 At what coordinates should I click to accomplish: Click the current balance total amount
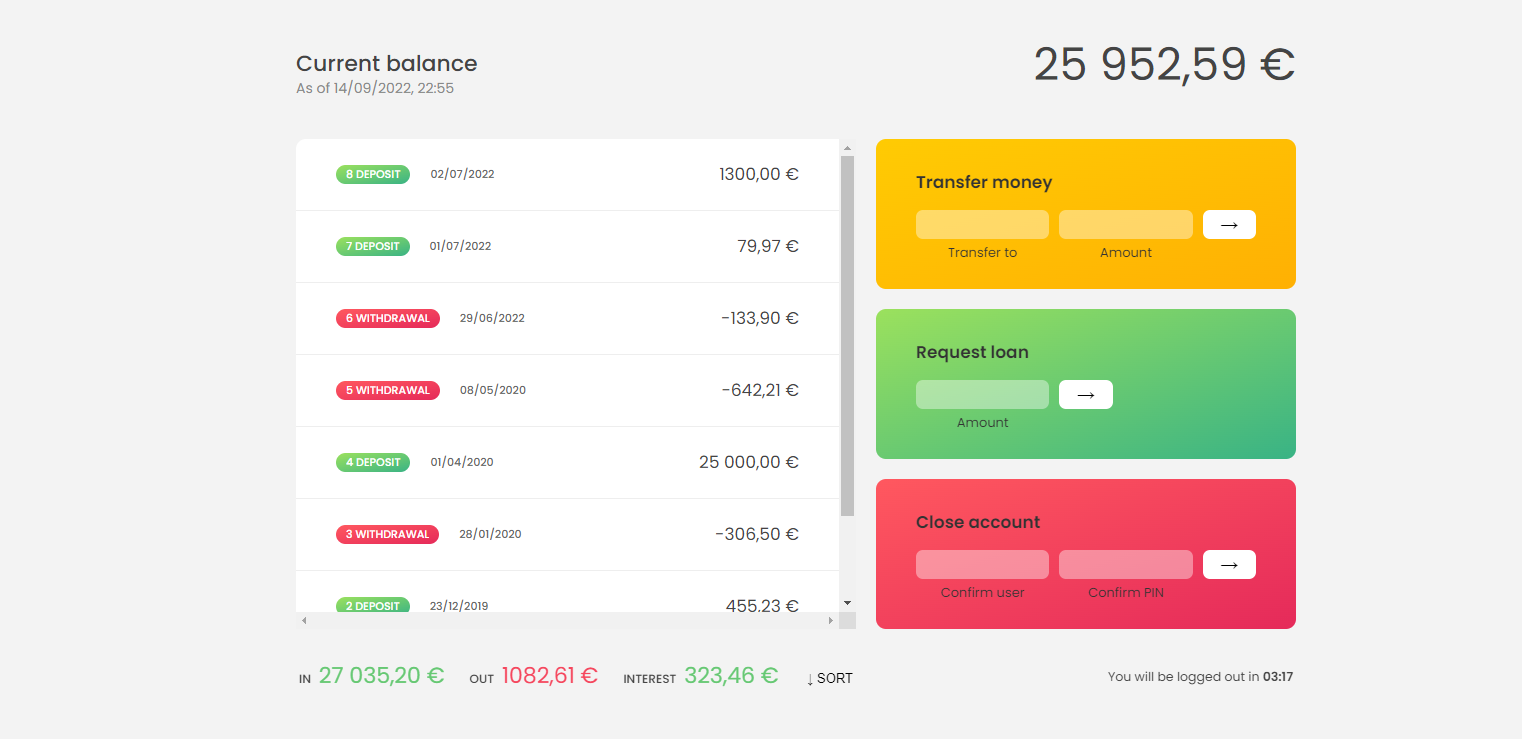coord(1164,65)
